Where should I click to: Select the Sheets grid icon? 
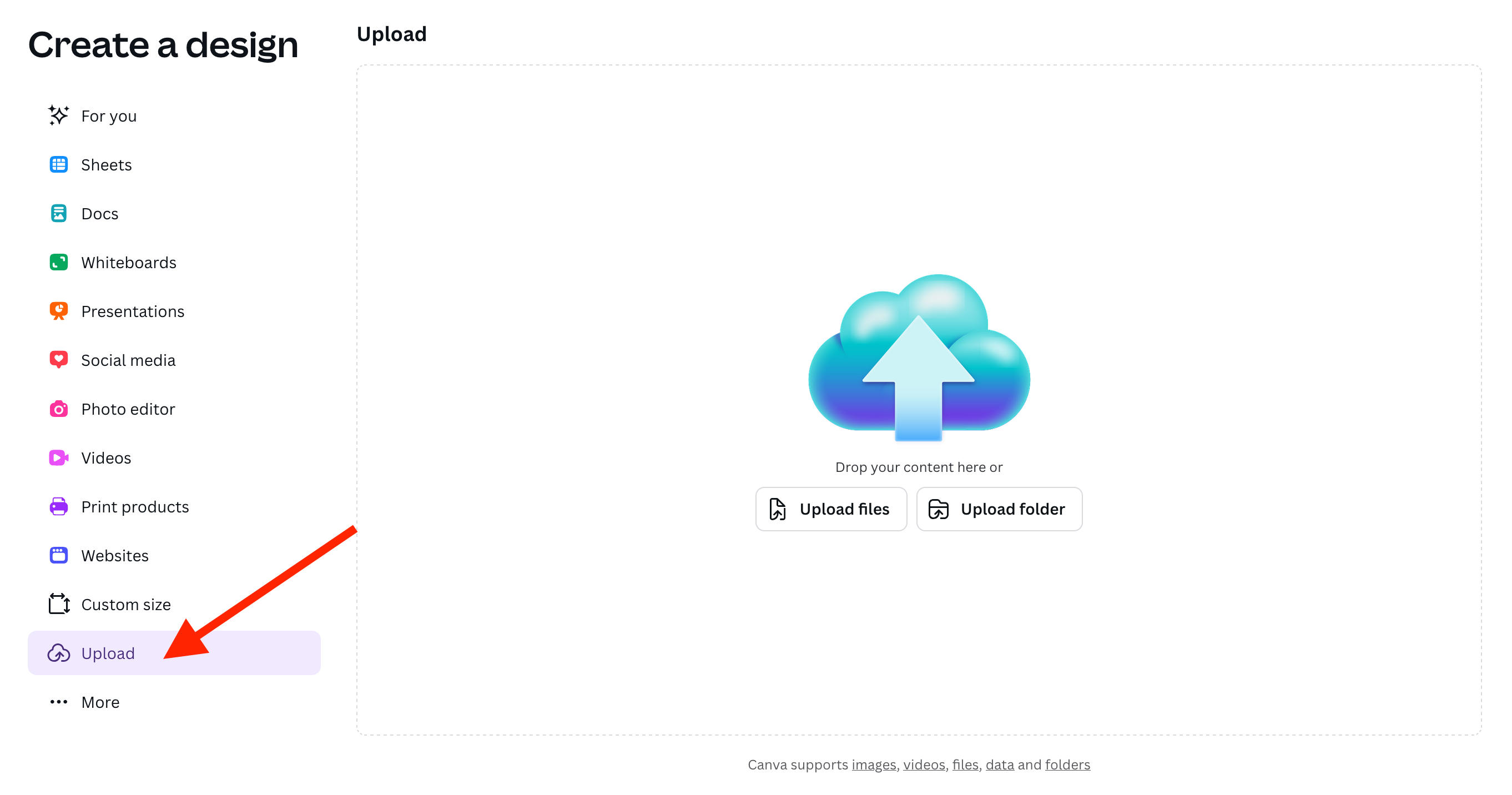point(58,164)
